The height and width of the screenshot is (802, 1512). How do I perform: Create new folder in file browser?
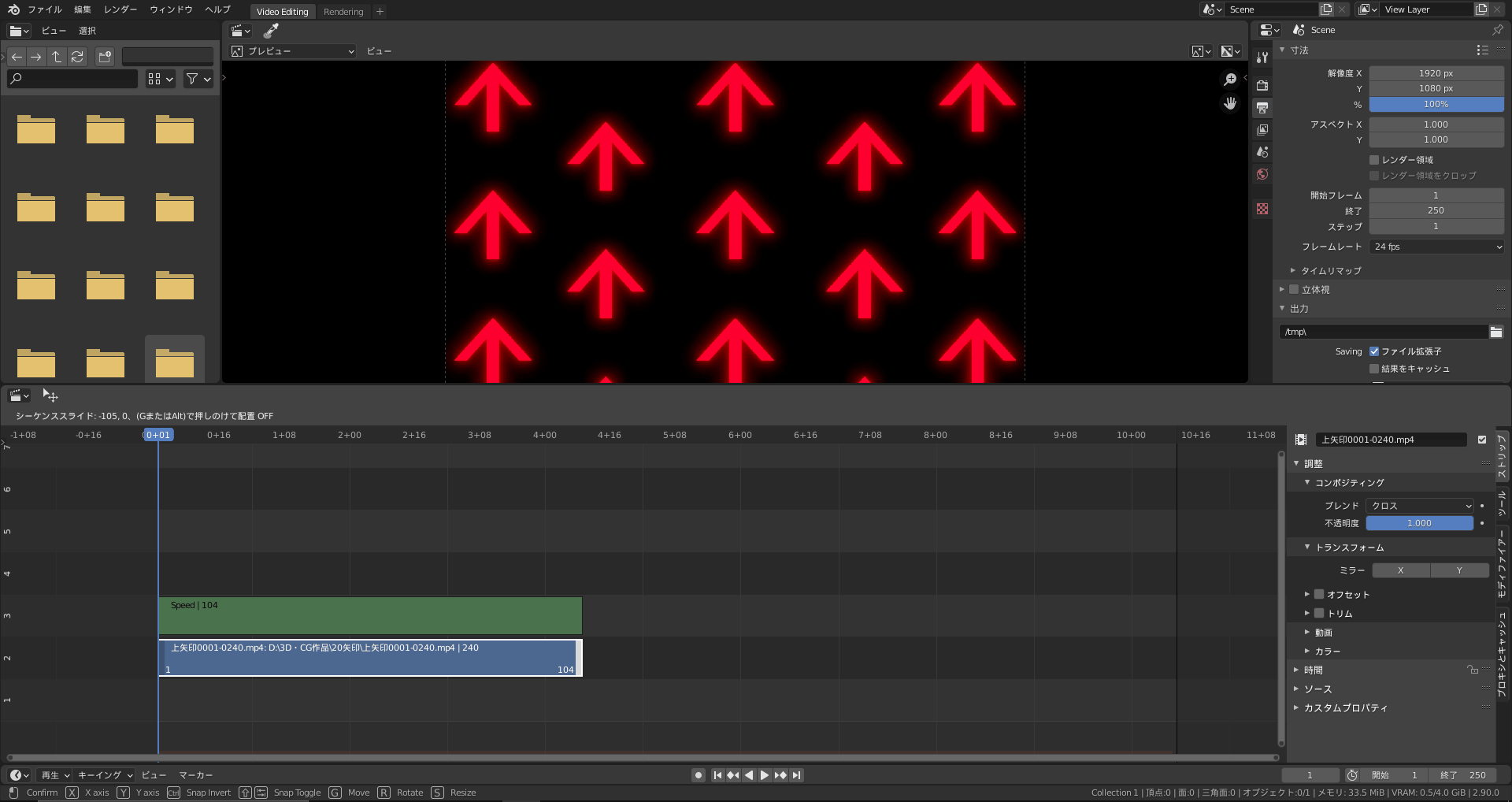pyautogui.click(x=105, y=57)
